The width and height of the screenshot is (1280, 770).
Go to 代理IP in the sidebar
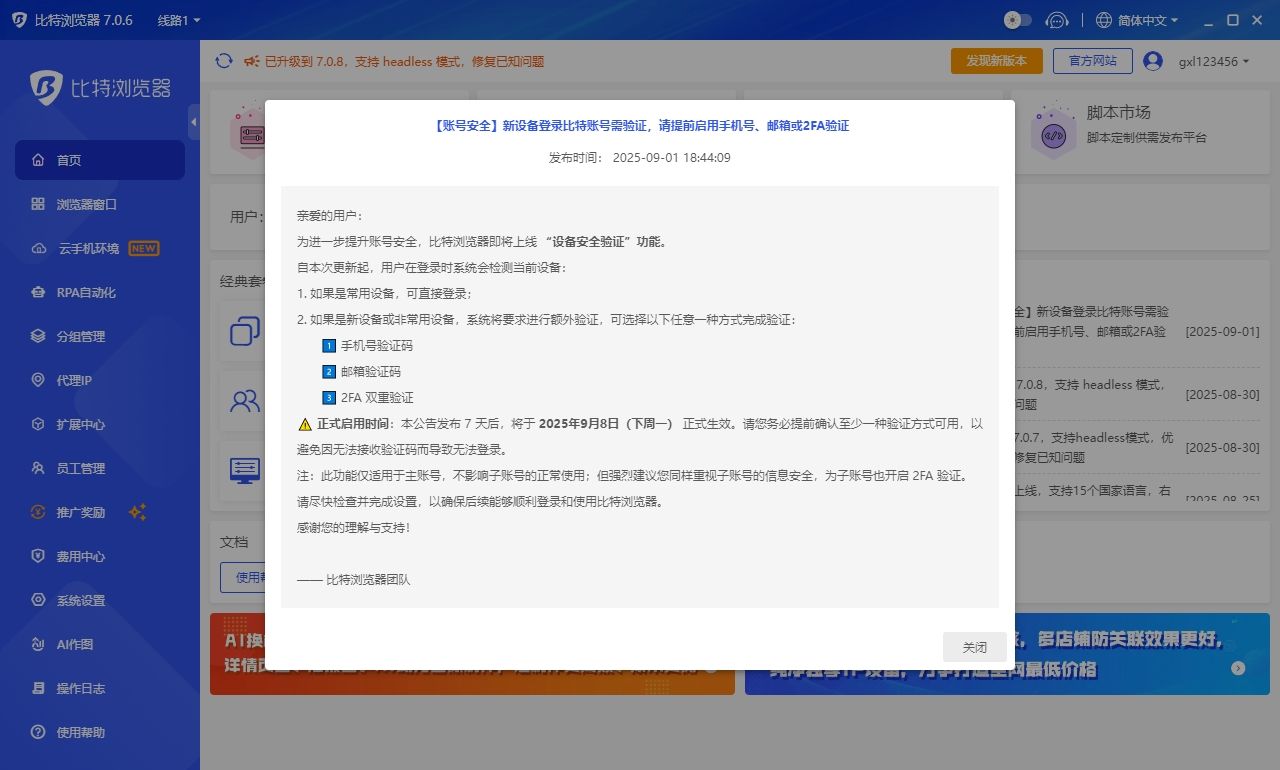point(74,380)
